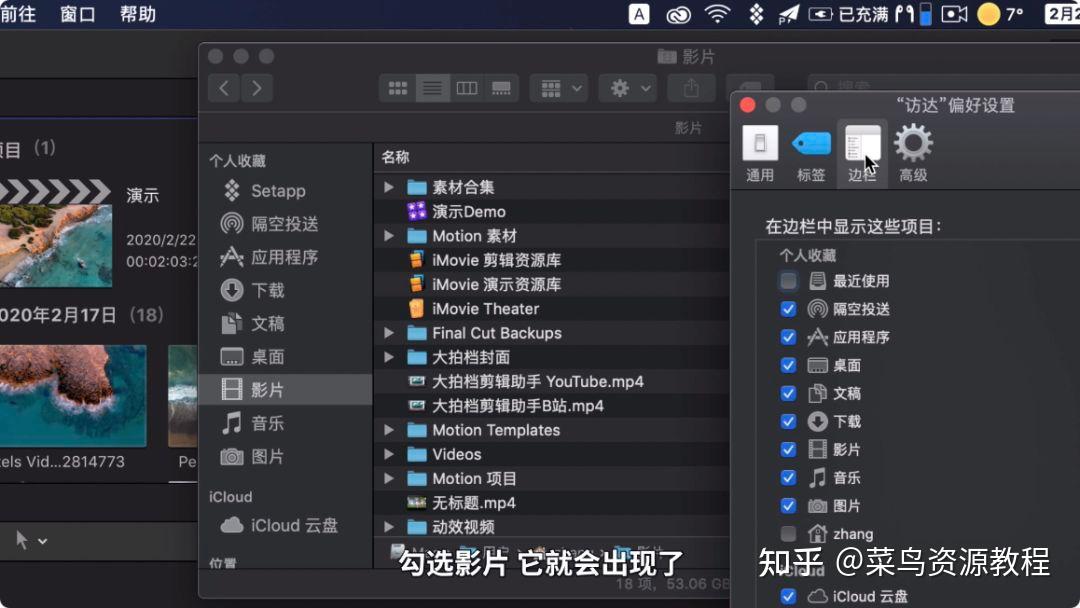
Task: Switch to list view in the Finder toolbar
Action: click(432, 87)
